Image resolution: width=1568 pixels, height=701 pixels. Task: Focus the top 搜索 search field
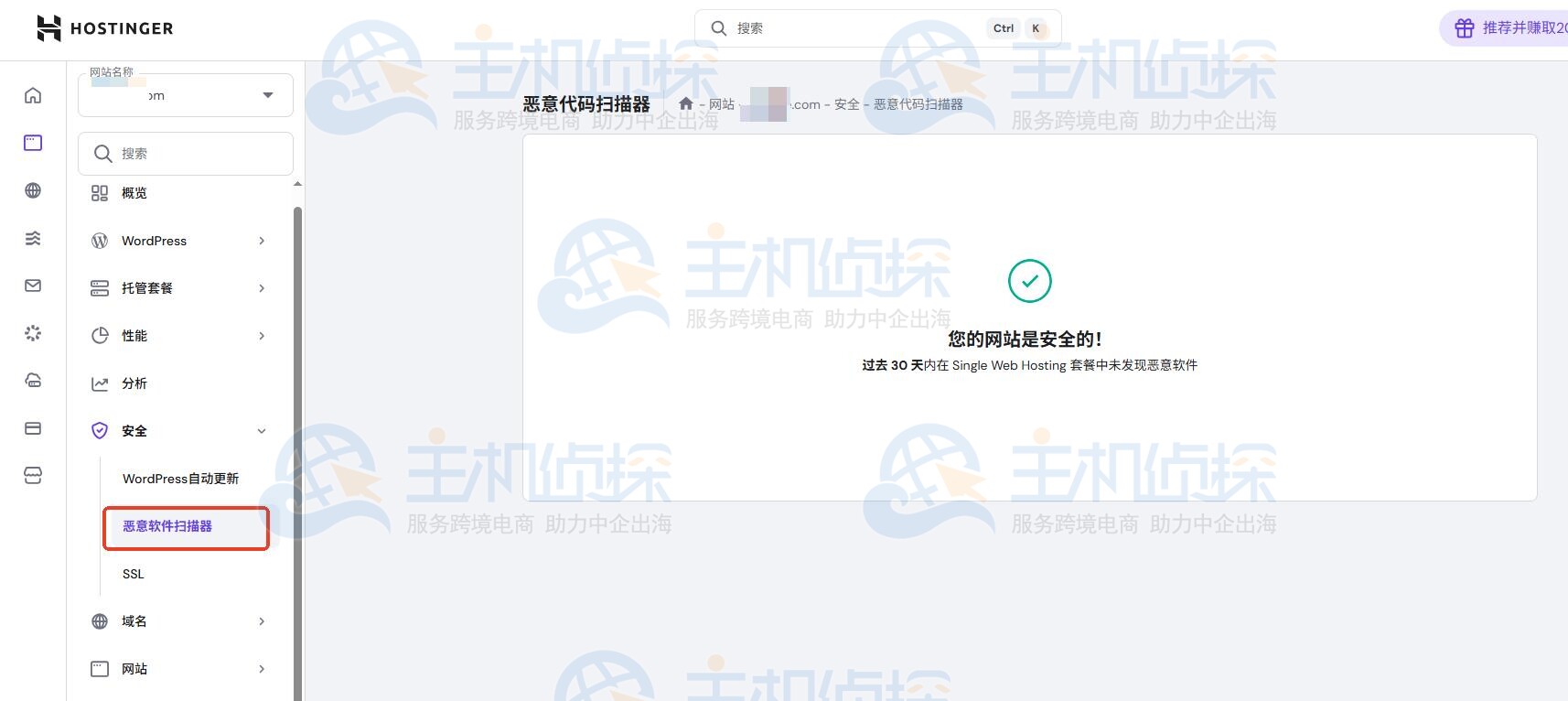[878, 28]
